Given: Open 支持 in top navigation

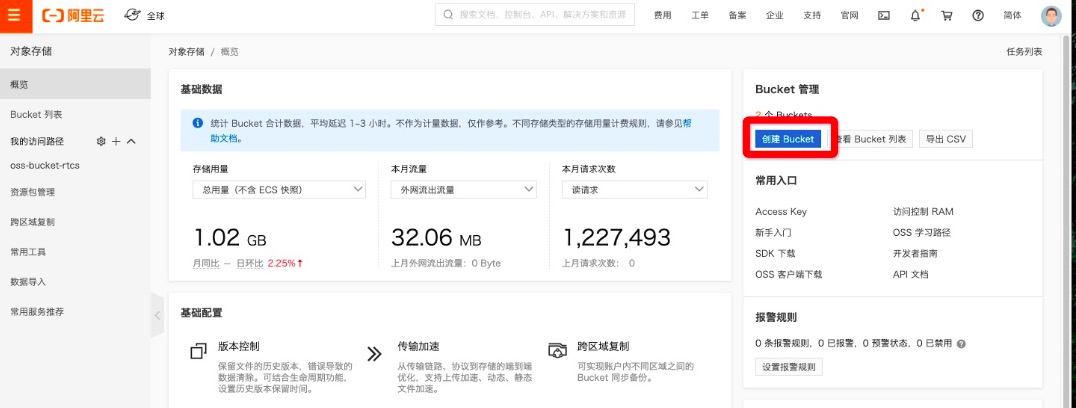Looking at the screenshot, I should click(x=812, y=16).
